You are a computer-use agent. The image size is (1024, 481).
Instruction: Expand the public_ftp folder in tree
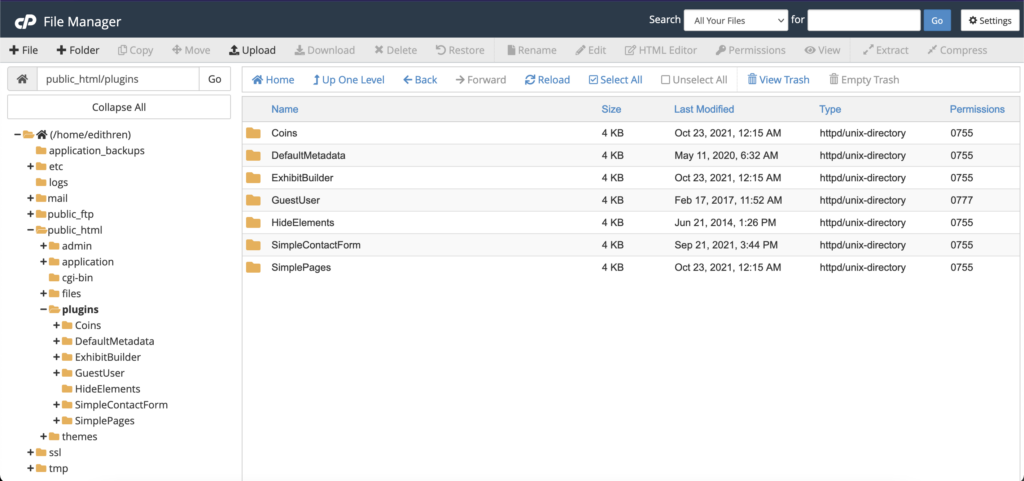[x=30, y=214]
